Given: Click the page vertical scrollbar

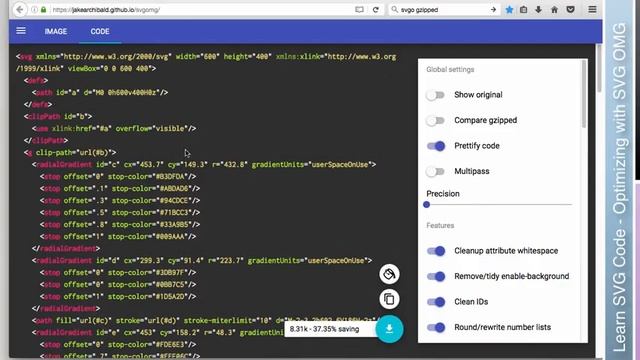Looking at the screenshot, I should coord(599,69).
